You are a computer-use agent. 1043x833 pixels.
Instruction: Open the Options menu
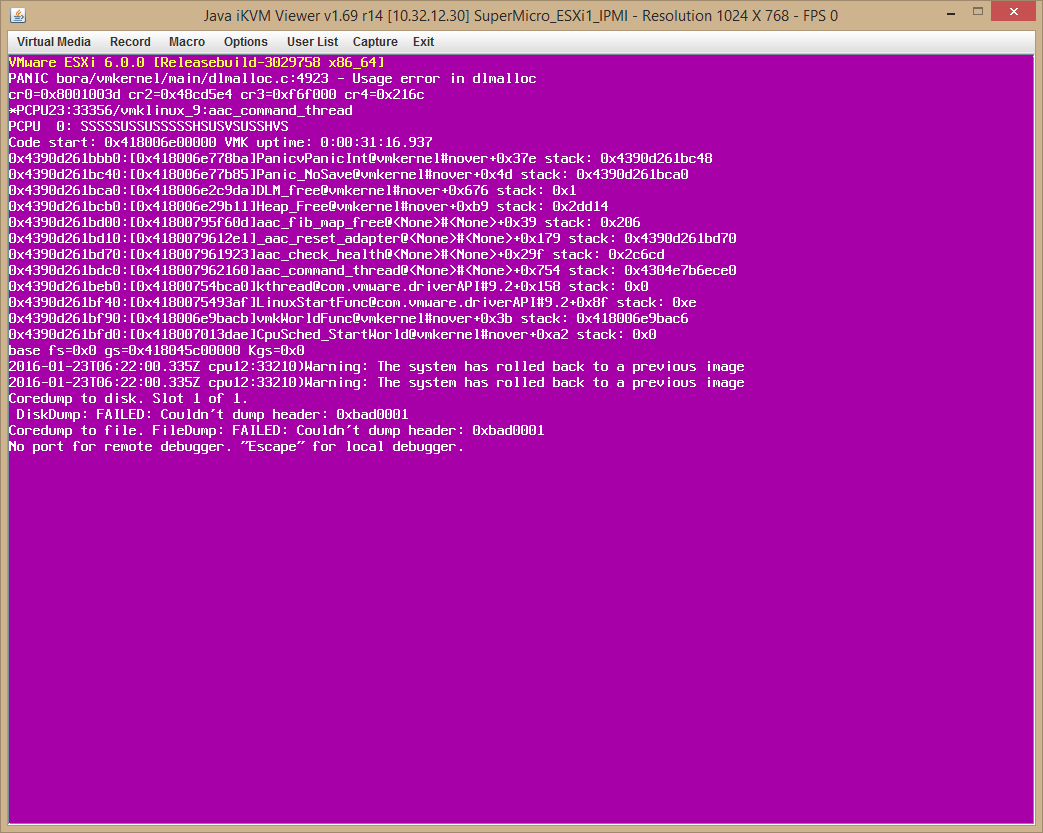(245, 42)
